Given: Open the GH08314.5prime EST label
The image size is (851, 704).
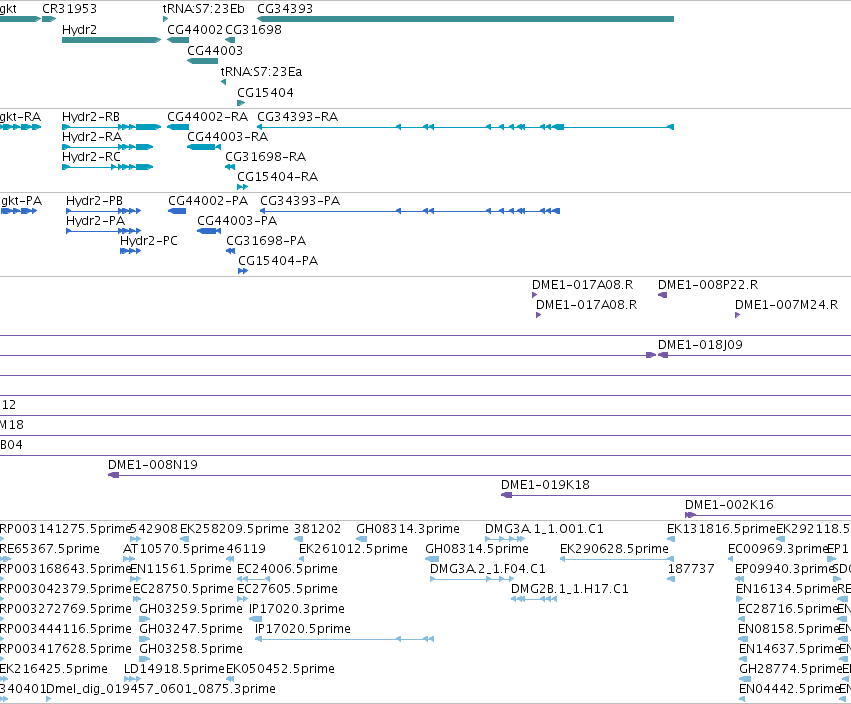Looking at the screenshot, I should pos(477,549).
